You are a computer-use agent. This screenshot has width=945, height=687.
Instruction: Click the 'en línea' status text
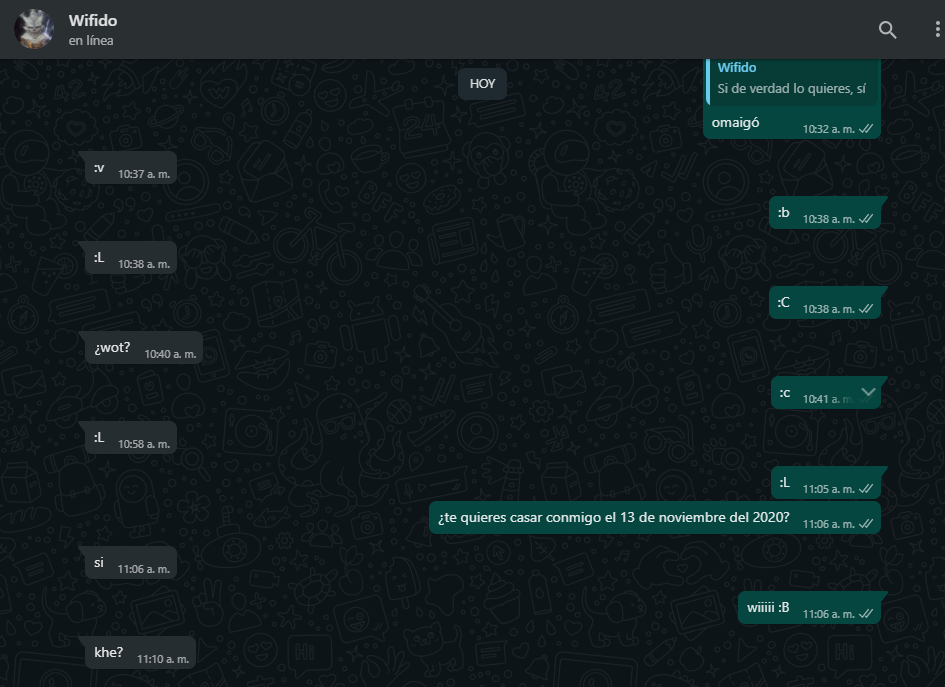[x=91, y=41]
